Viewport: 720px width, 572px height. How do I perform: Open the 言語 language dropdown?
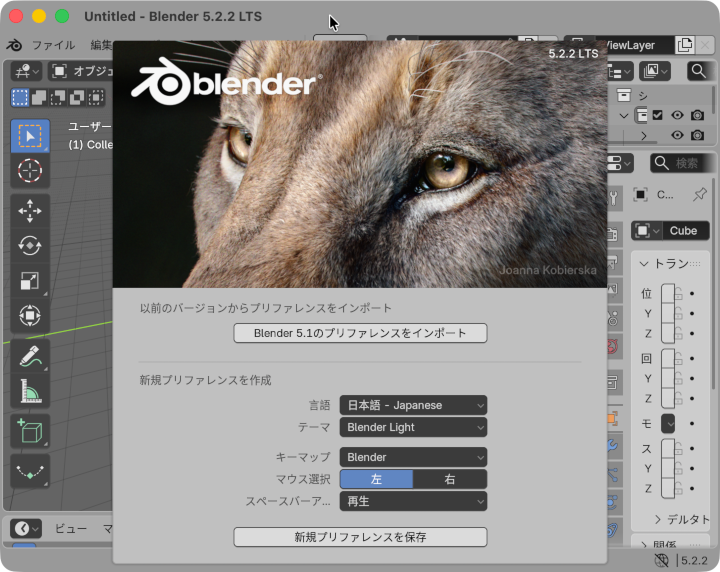[x=413, y=405]
